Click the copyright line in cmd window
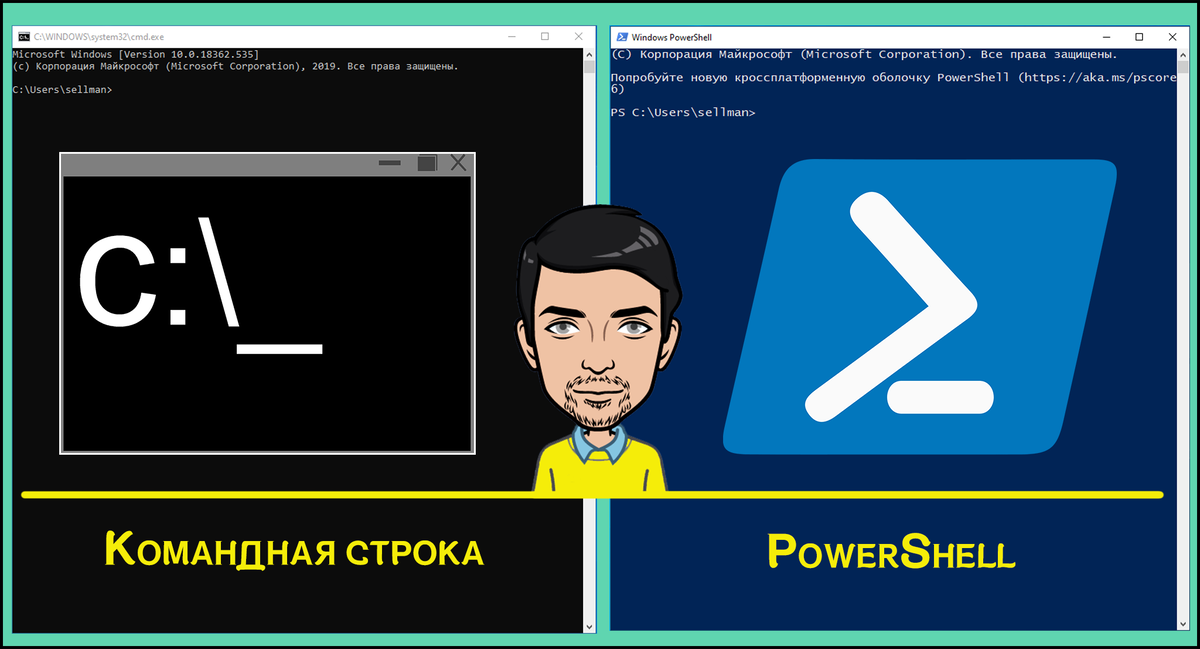Viewport: 1200px width, 649px height. point(235,66)
